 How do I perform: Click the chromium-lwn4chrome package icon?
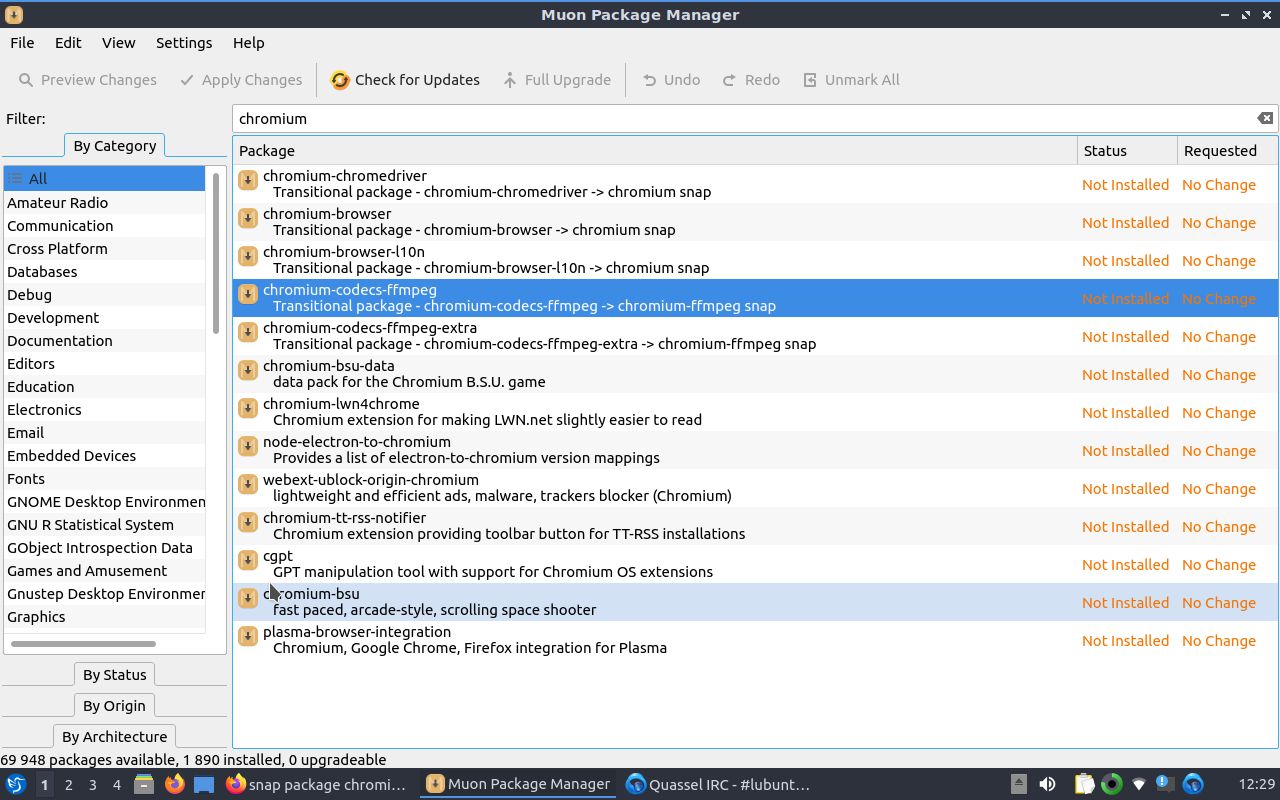tap(248, 409)
